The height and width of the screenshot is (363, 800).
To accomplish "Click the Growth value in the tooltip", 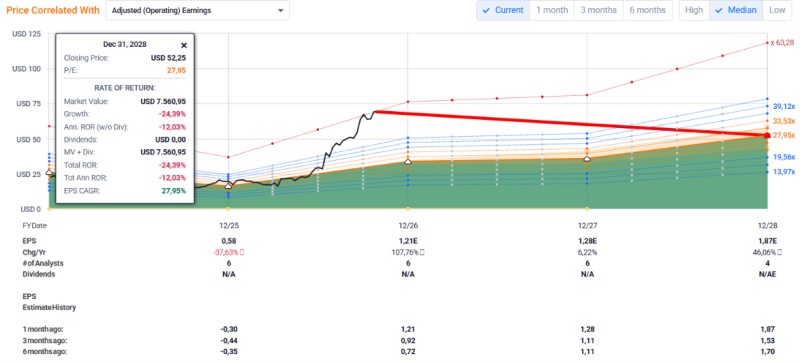I will [171, 114].
